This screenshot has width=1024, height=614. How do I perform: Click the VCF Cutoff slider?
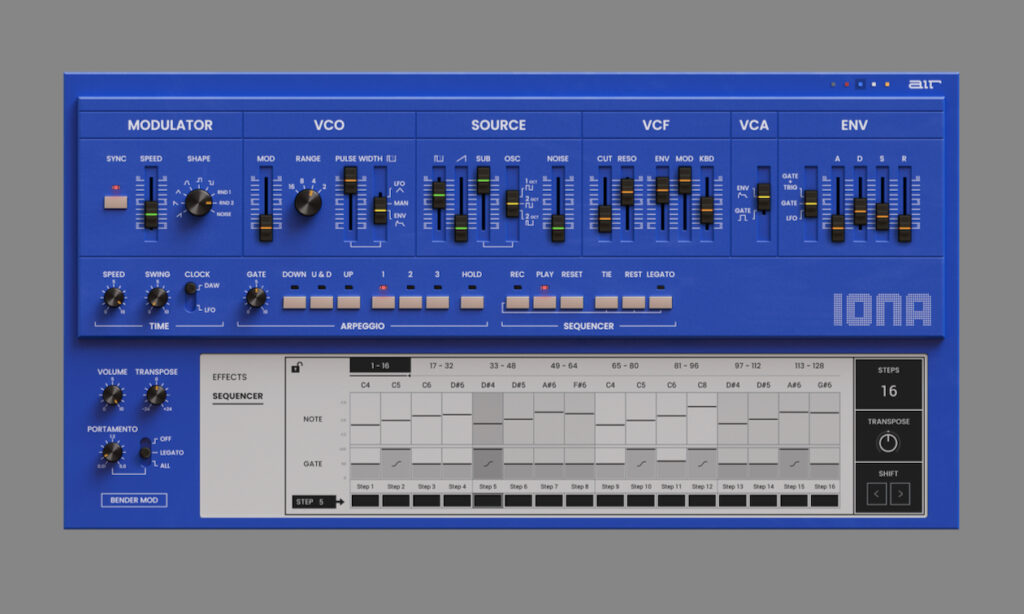coord(605,217)
